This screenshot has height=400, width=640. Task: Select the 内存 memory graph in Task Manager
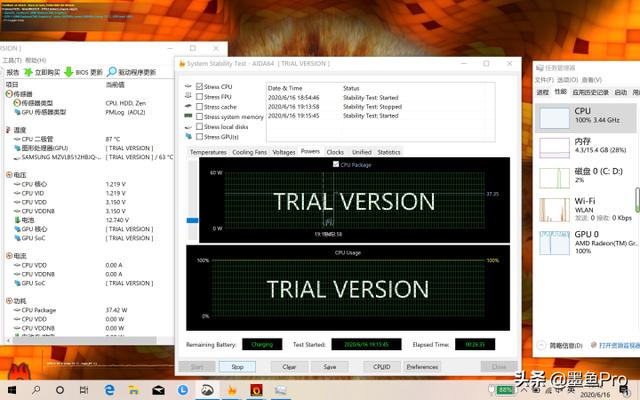[554, 148]
